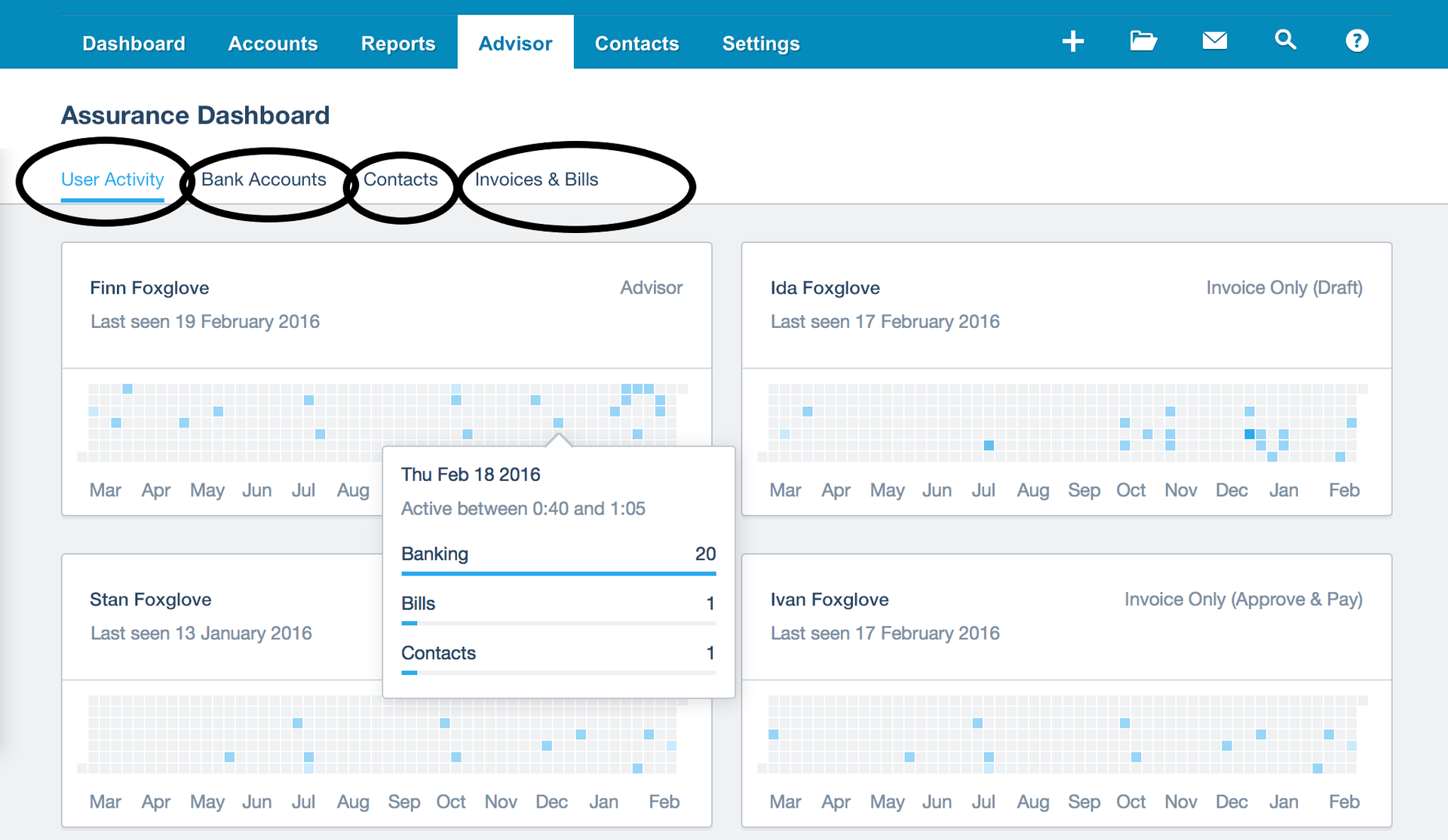1448x840 pixels.
Task: Open the Dashboard menu
Action: 133,44
